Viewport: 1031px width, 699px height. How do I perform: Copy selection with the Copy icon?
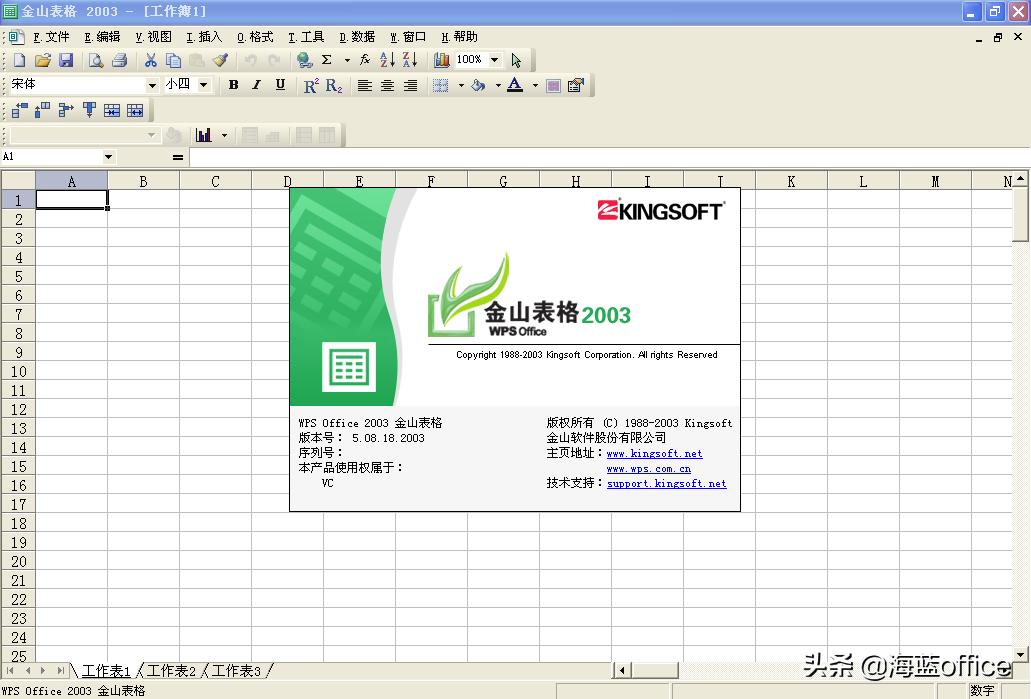tap(174, 60)
